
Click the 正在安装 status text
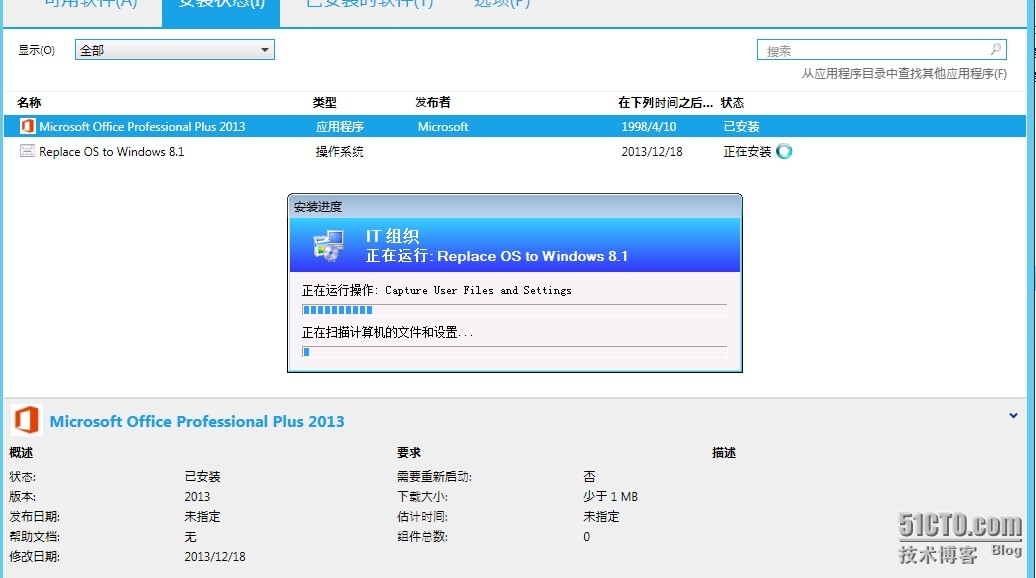click(x=747, y=151)
